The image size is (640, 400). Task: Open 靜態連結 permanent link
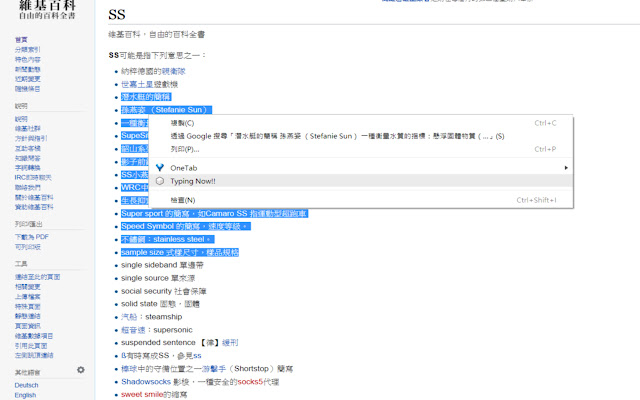pyautogui.click(x=27, y=316)
